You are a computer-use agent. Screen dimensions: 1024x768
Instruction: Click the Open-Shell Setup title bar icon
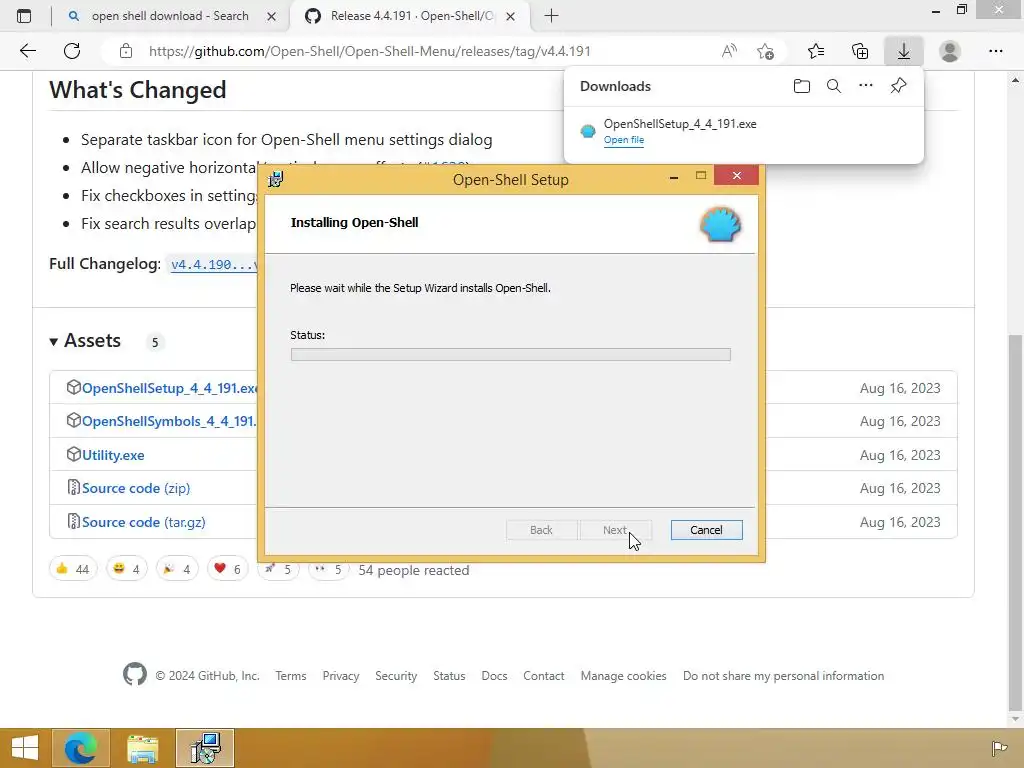pos(276,178)
